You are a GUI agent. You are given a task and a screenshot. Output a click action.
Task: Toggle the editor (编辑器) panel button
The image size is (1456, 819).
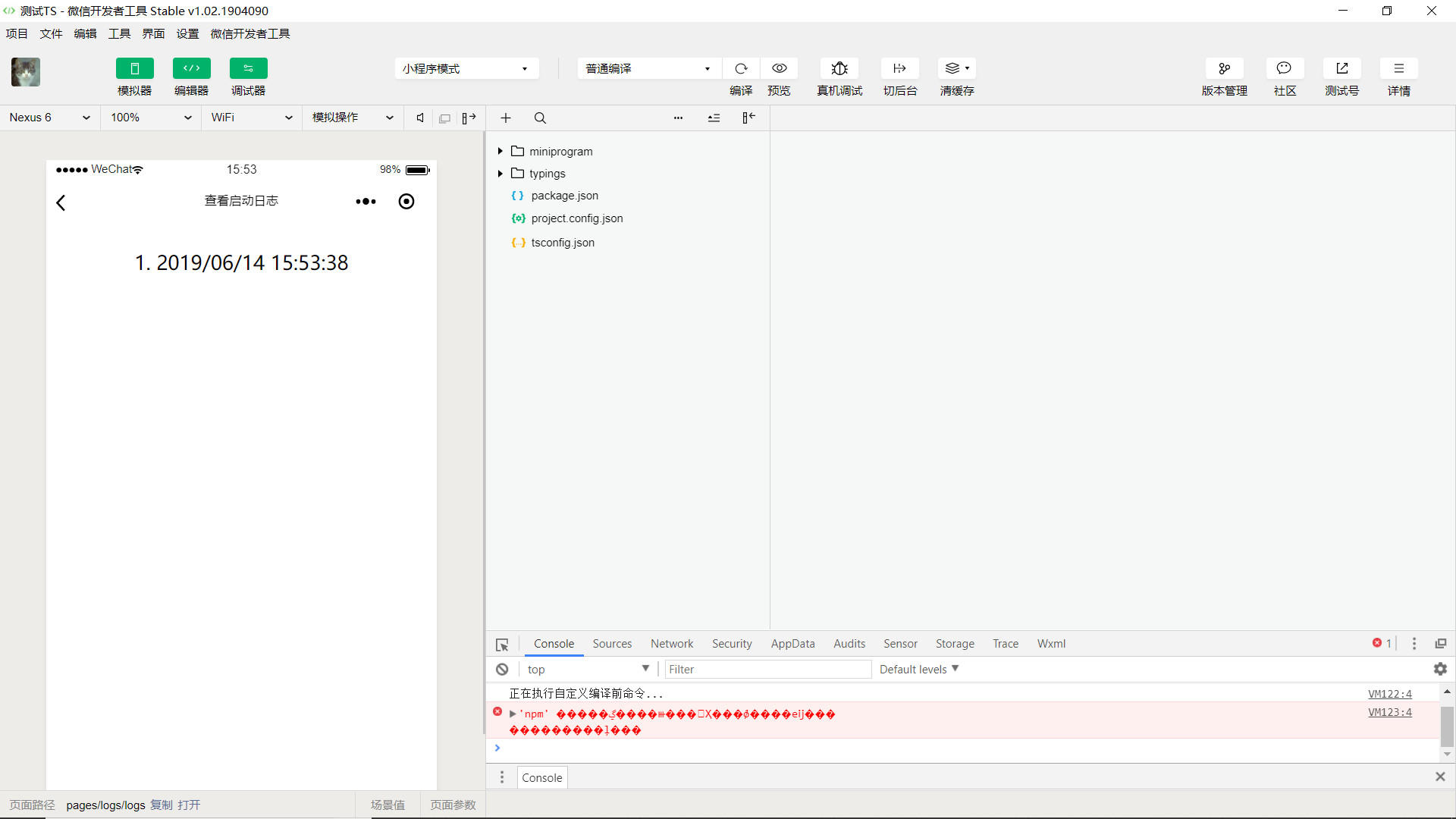coord(191,68)
